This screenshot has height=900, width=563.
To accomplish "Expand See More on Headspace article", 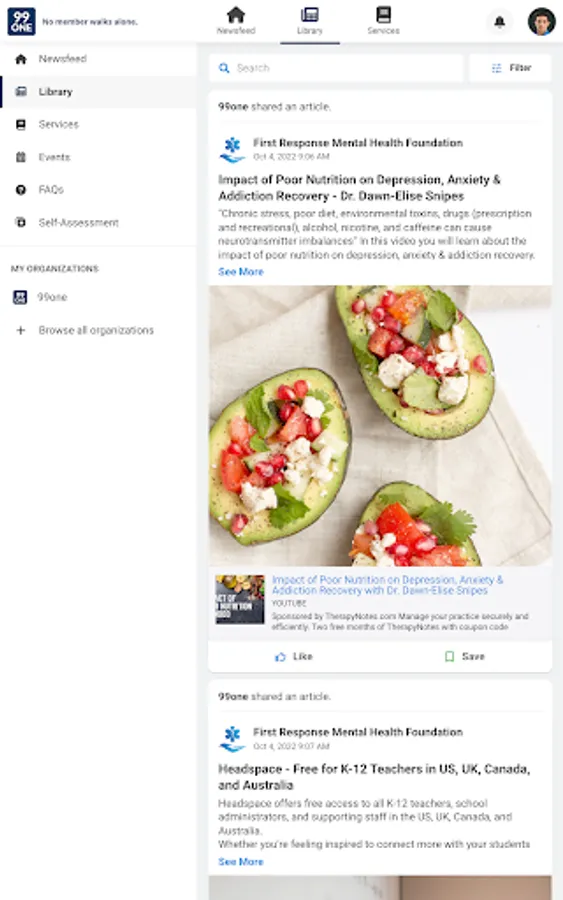I will tap(240, 862).
